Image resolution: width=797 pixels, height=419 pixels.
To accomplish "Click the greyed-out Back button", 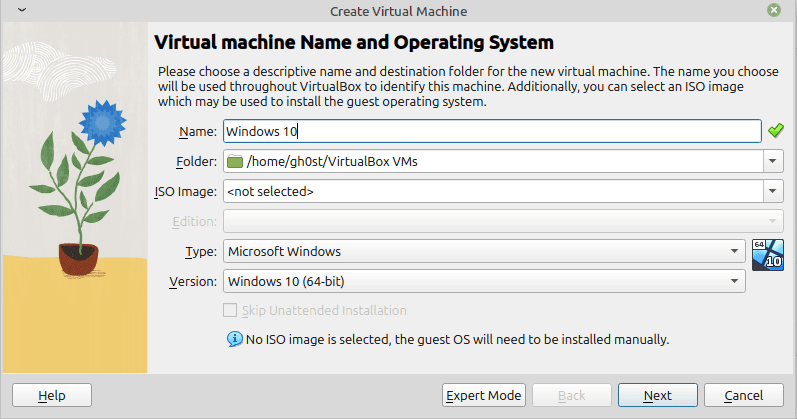I will (571, 395).
